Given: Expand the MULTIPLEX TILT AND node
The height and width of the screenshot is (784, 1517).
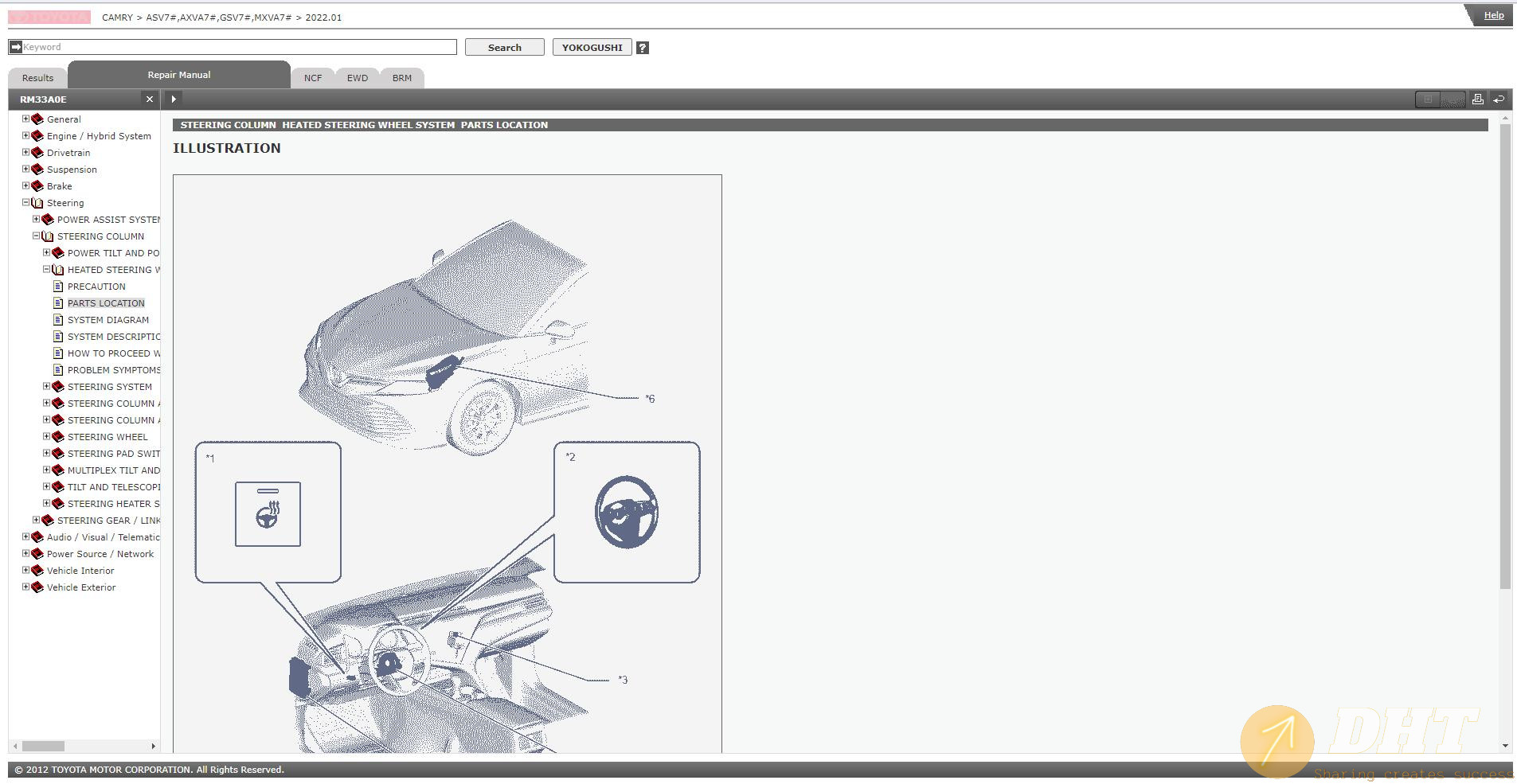Looking at the screenshot, I should pyautogui.click(x=46, y=470).
